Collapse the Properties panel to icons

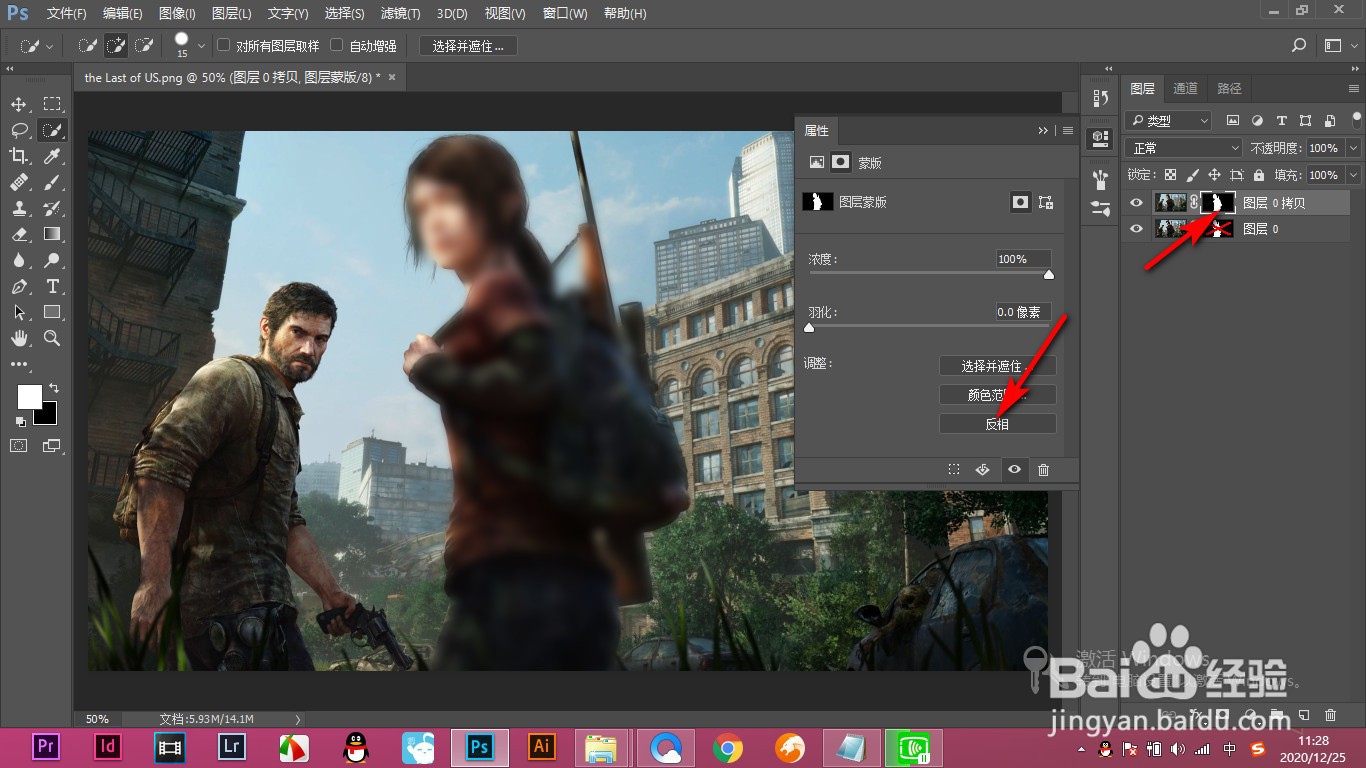pyautogui.click(x=1043, y=130)
